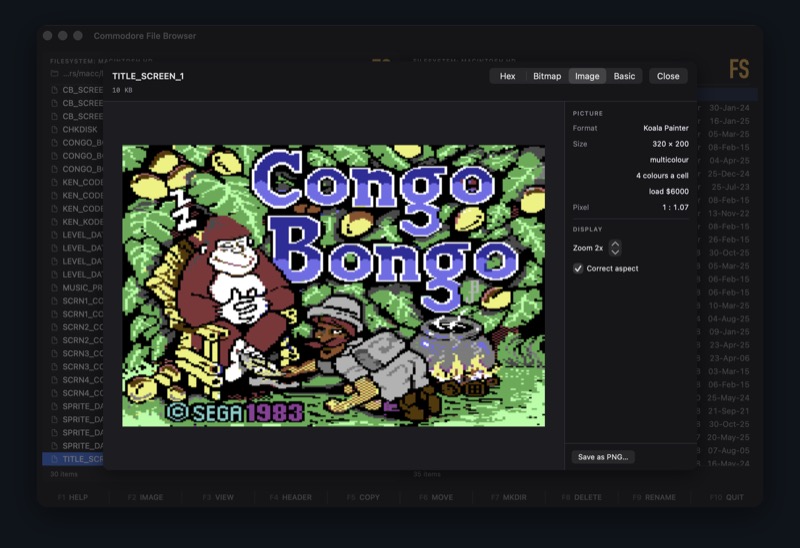Click F9 RENAME in the function bar

click(654, 497)
